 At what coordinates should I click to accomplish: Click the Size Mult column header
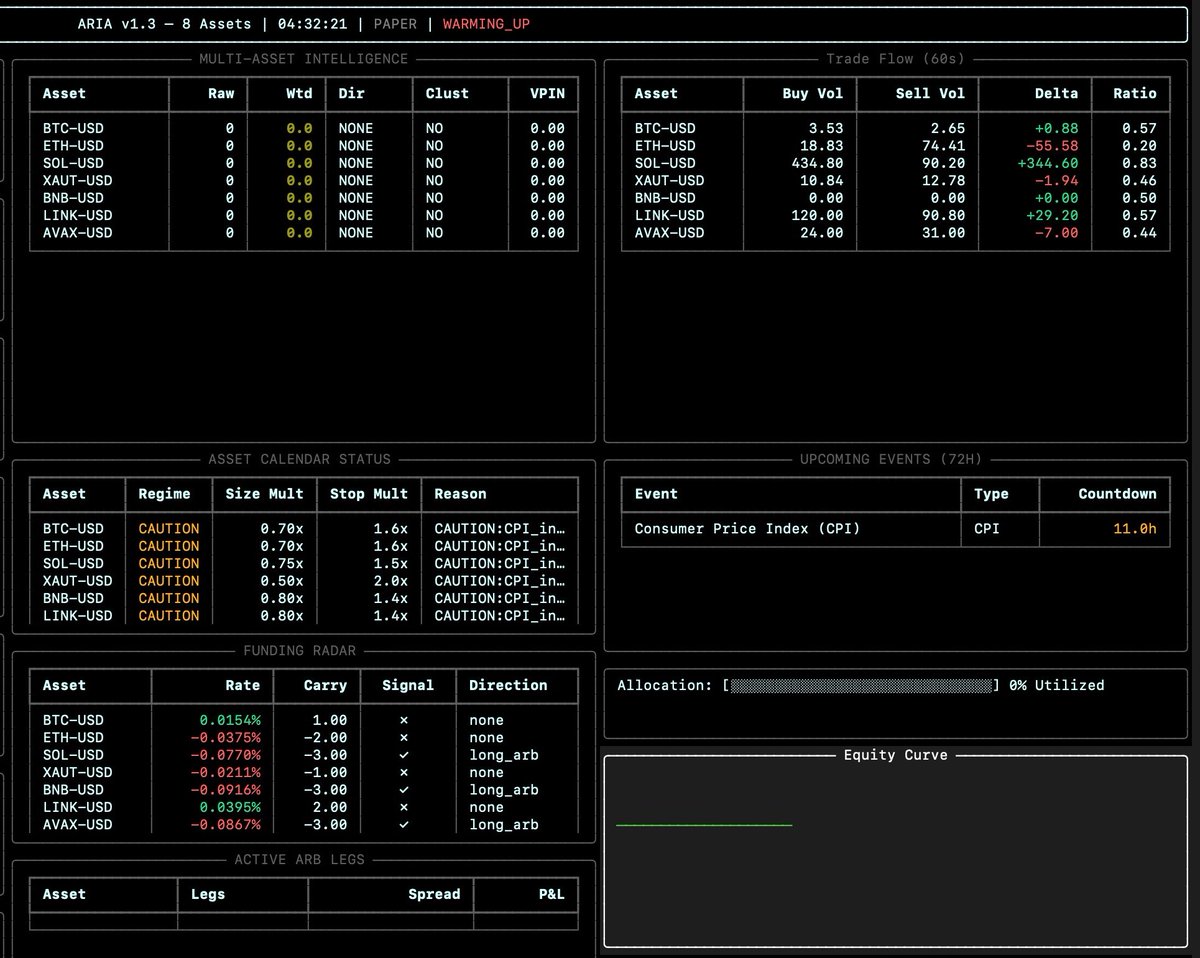(x=264, y=493)
